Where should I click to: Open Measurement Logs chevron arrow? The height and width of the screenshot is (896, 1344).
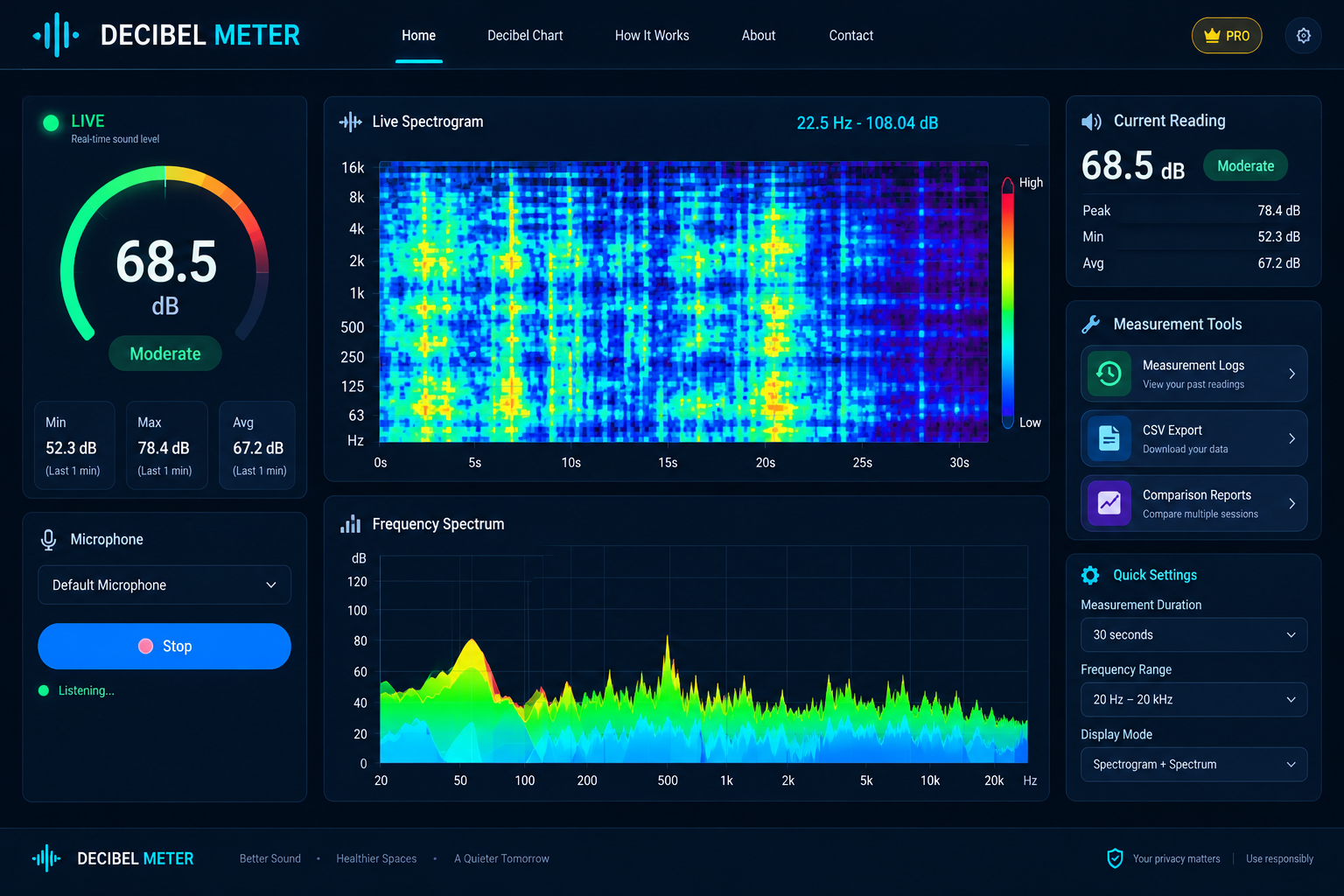pos(1291,374)
